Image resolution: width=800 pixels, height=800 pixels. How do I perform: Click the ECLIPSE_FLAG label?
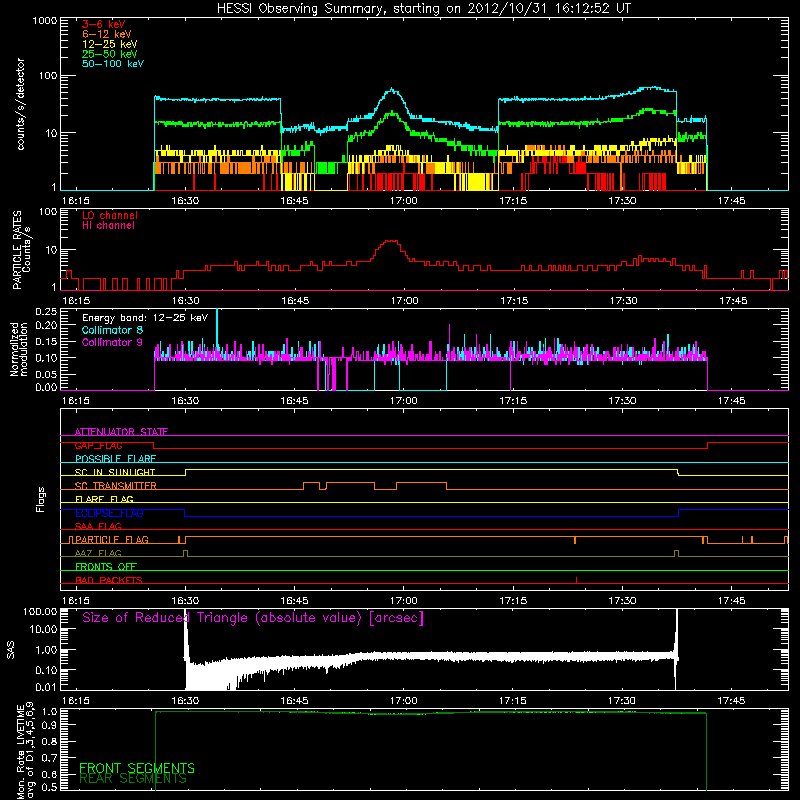tap(109, 513)
